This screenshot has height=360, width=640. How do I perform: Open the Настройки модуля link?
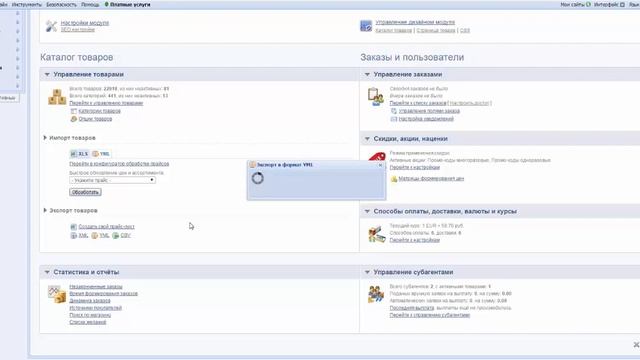pyautogui.click(x=85, y=23)
